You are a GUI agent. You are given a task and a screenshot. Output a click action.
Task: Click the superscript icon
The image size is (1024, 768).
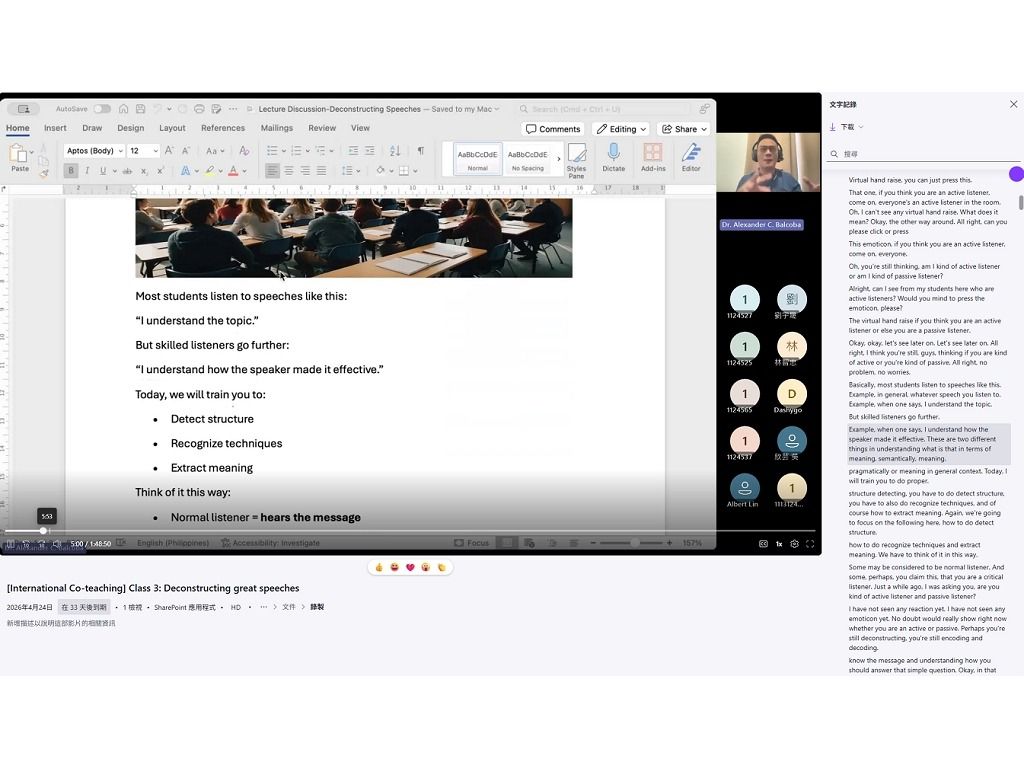point(160,171)
